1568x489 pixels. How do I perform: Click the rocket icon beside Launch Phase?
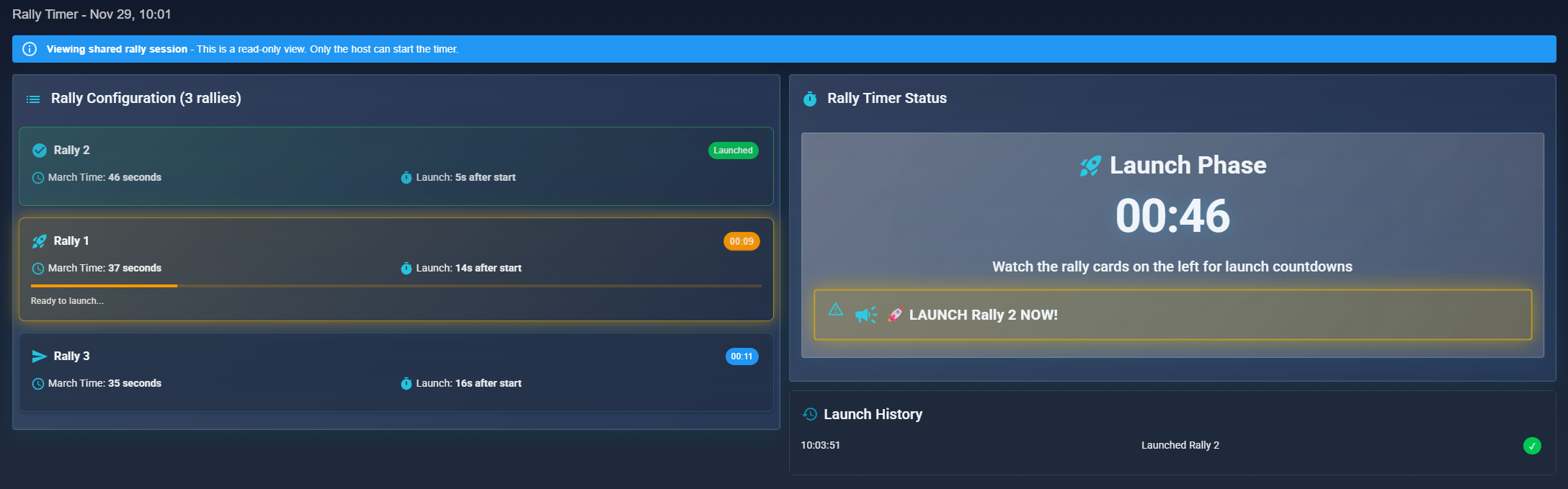click(1090, 166)
